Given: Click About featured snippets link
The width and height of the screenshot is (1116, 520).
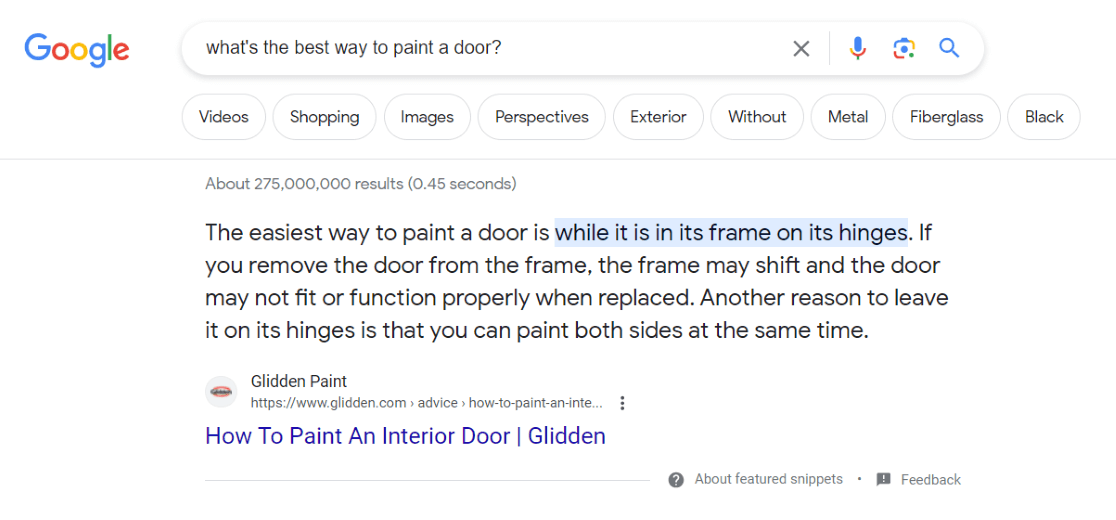Looking at the screenshot, I should [768, 479].
